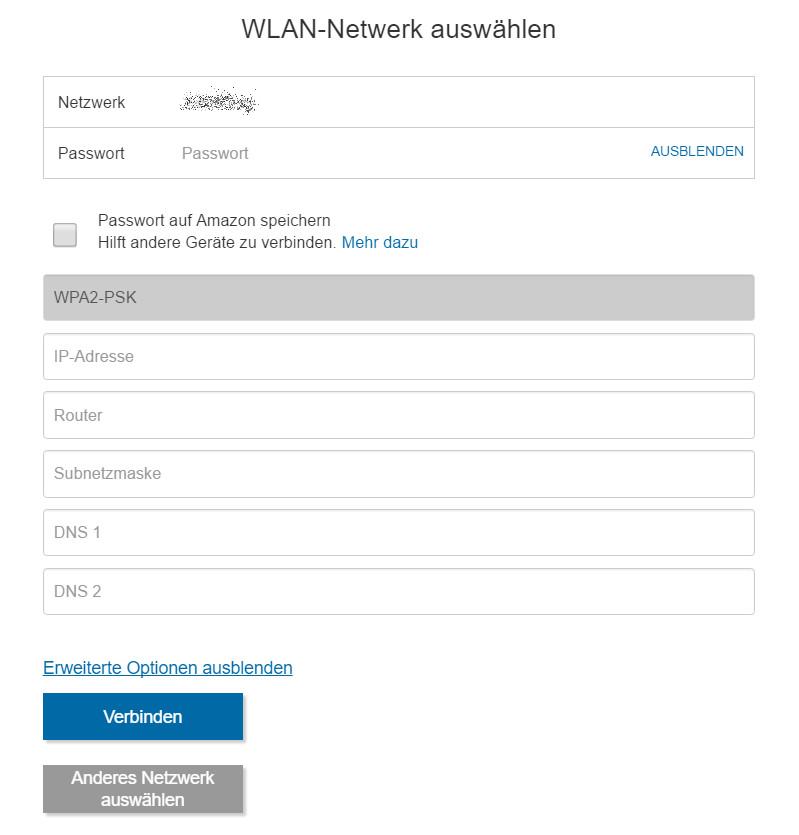Image resolution: width=799 pixels, height=835 pixels.
Task: Click the WLAN-Netzwerk auswählen heading
Action: (398, 29)
